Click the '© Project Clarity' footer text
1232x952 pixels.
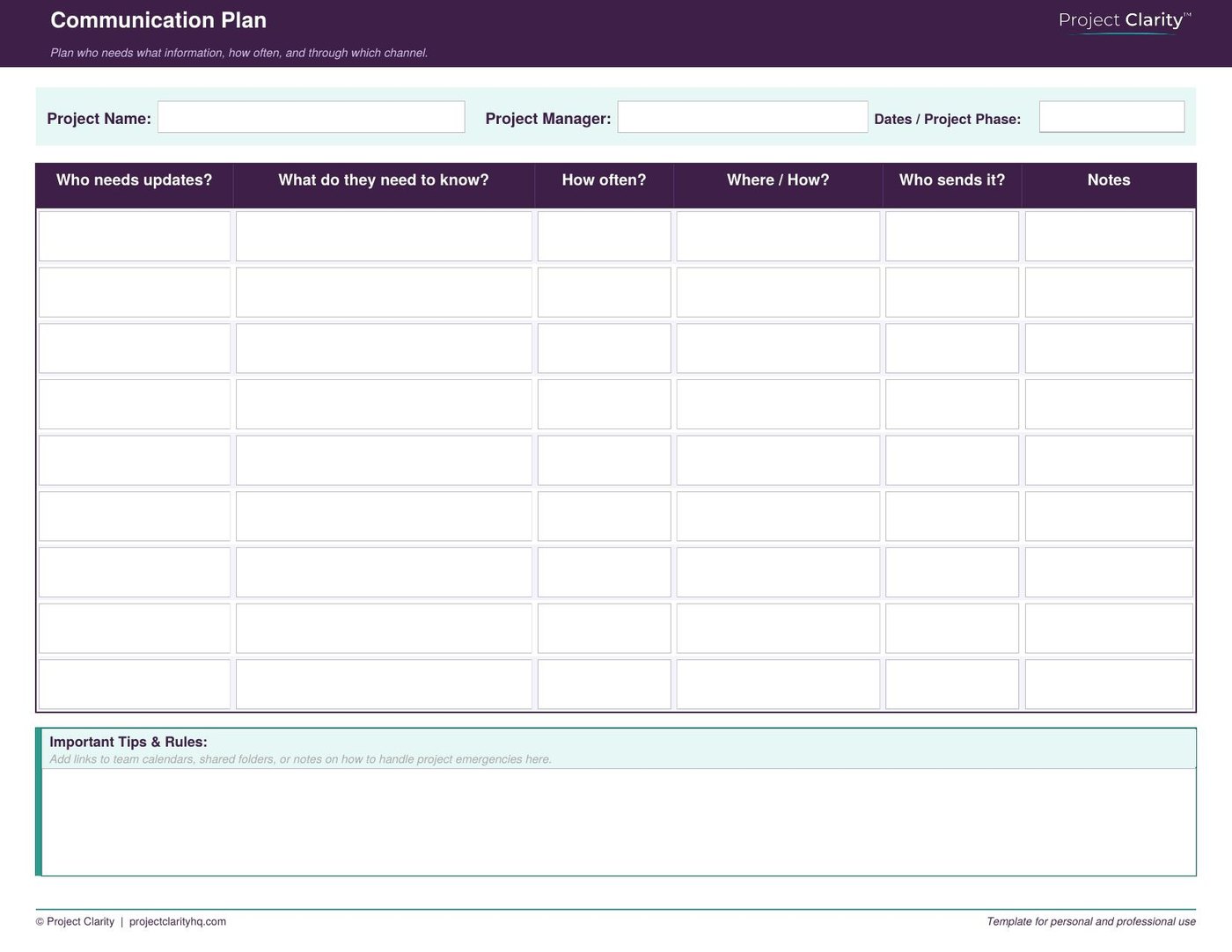75,922
